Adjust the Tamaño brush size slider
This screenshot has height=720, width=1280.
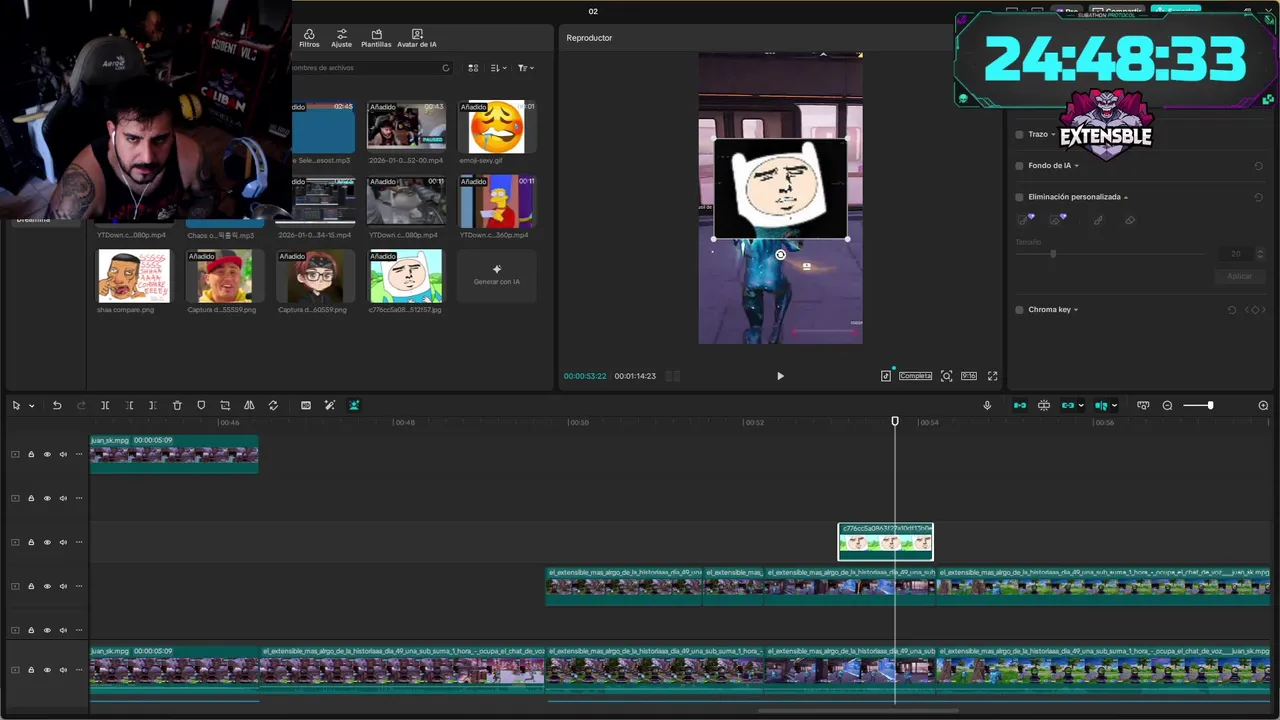(1053, 254)
